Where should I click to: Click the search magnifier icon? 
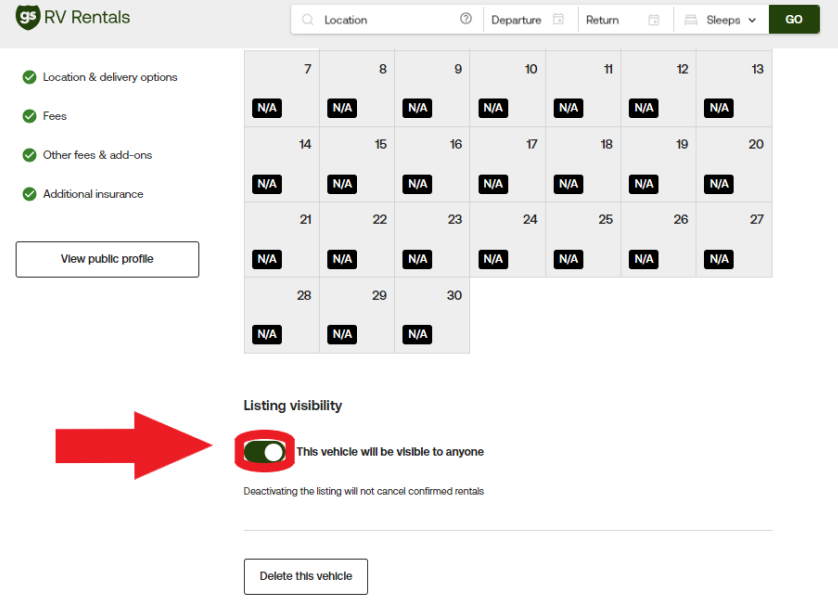[x=307, y=20]
